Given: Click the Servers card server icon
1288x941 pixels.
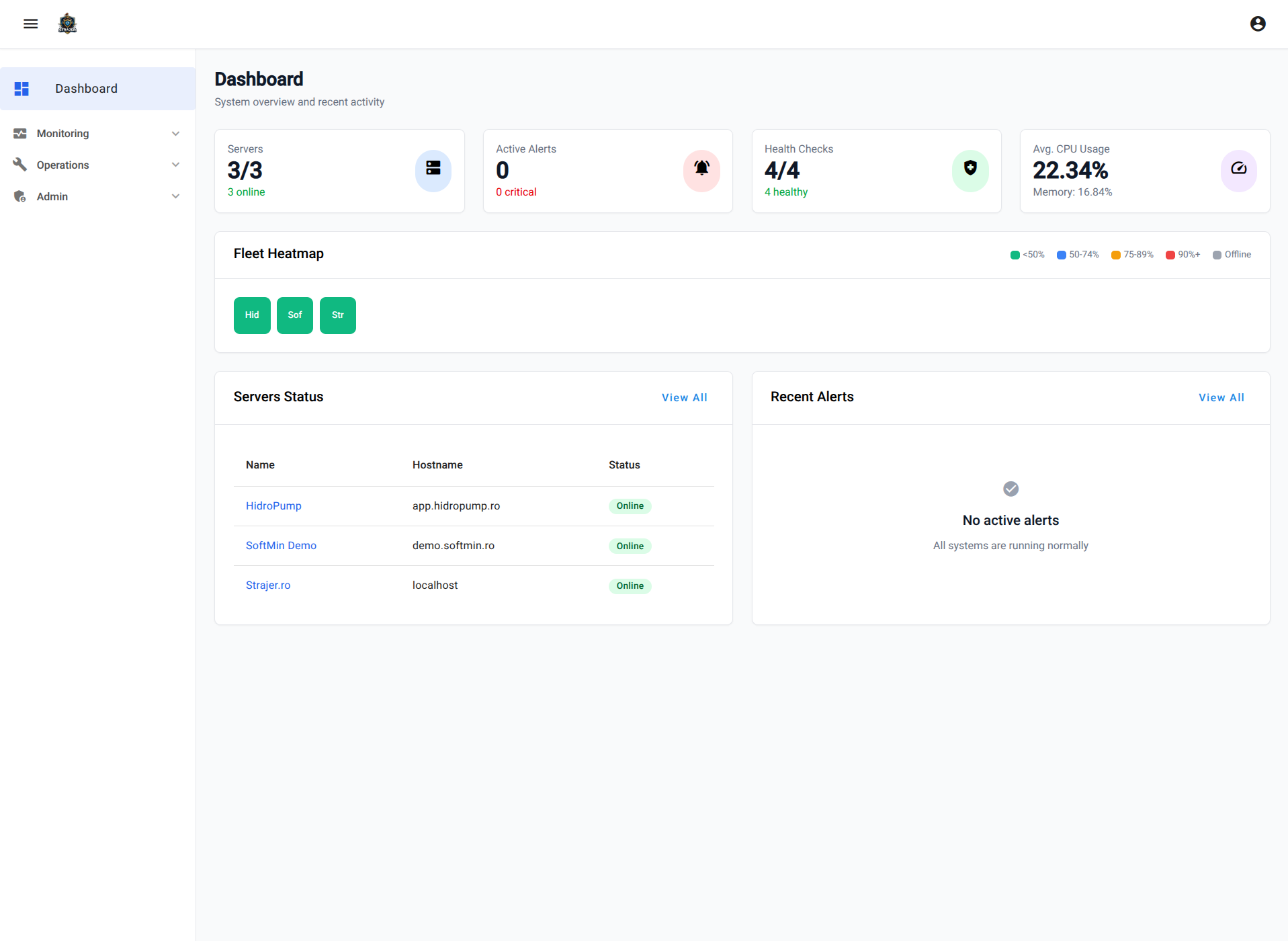Looking at the screenshot, I should pos(433,170).
